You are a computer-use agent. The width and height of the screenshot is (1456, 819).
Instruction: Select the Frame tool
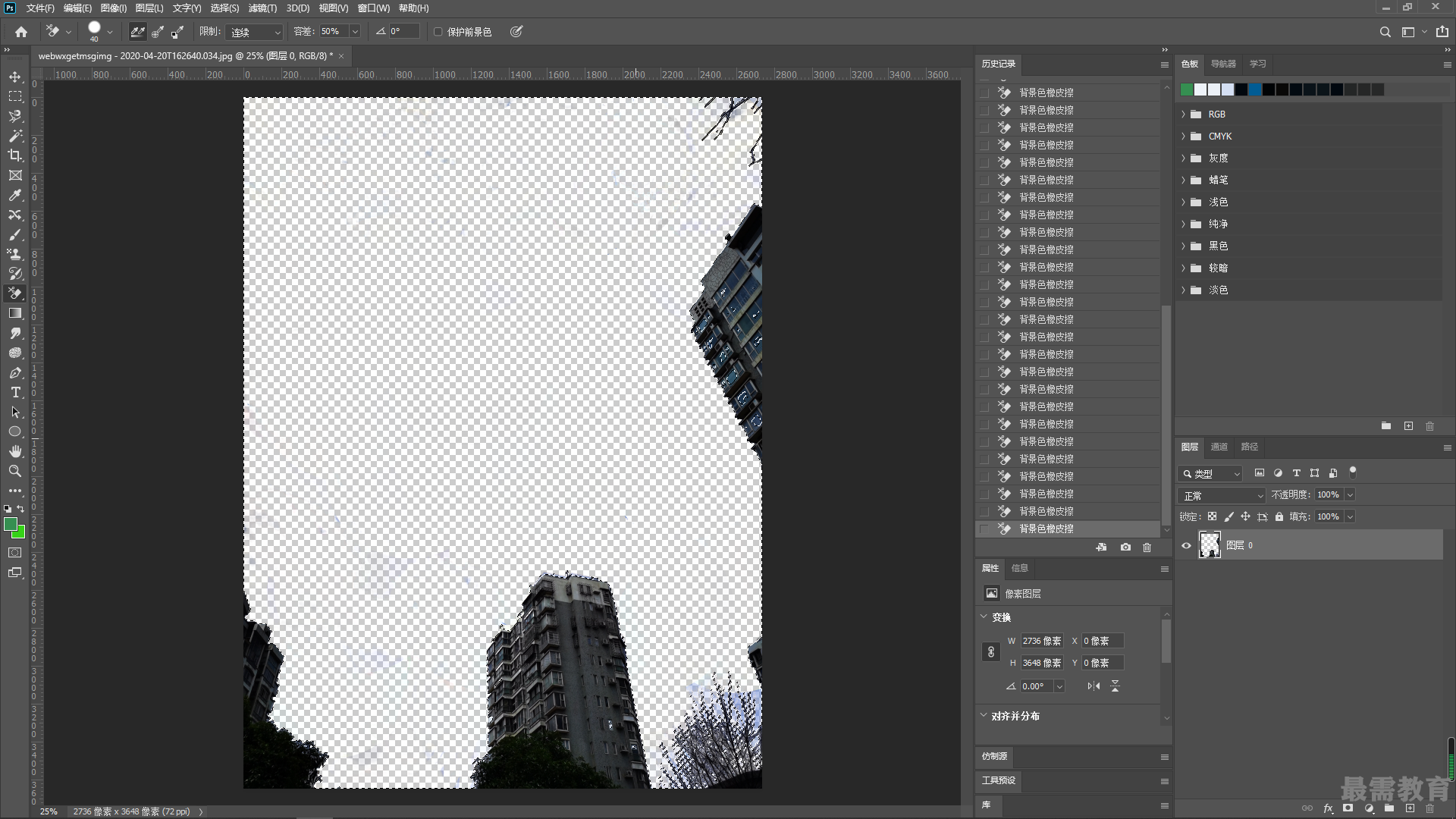coord(15,175)
